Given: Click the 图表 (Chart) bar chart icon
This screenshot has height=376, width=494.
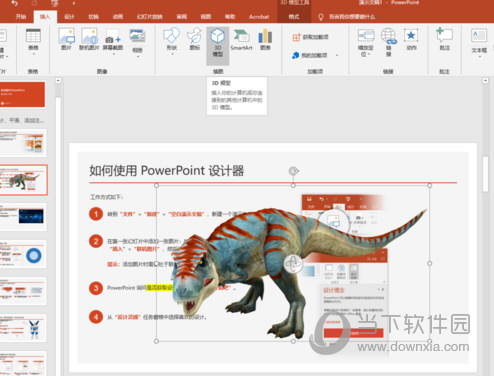Looking at the screenshot, I should click(265, 39).
